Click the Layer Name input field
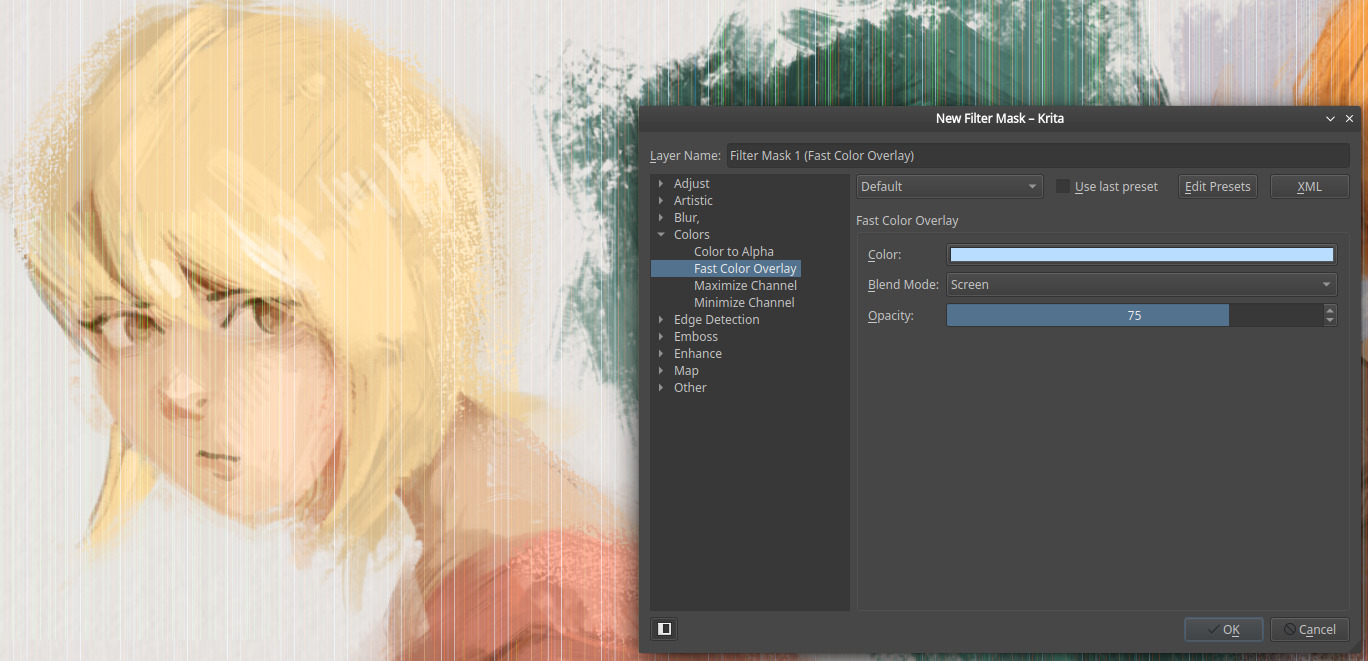The height and width of the screenshot is (661, 1368). [1037, 155]
